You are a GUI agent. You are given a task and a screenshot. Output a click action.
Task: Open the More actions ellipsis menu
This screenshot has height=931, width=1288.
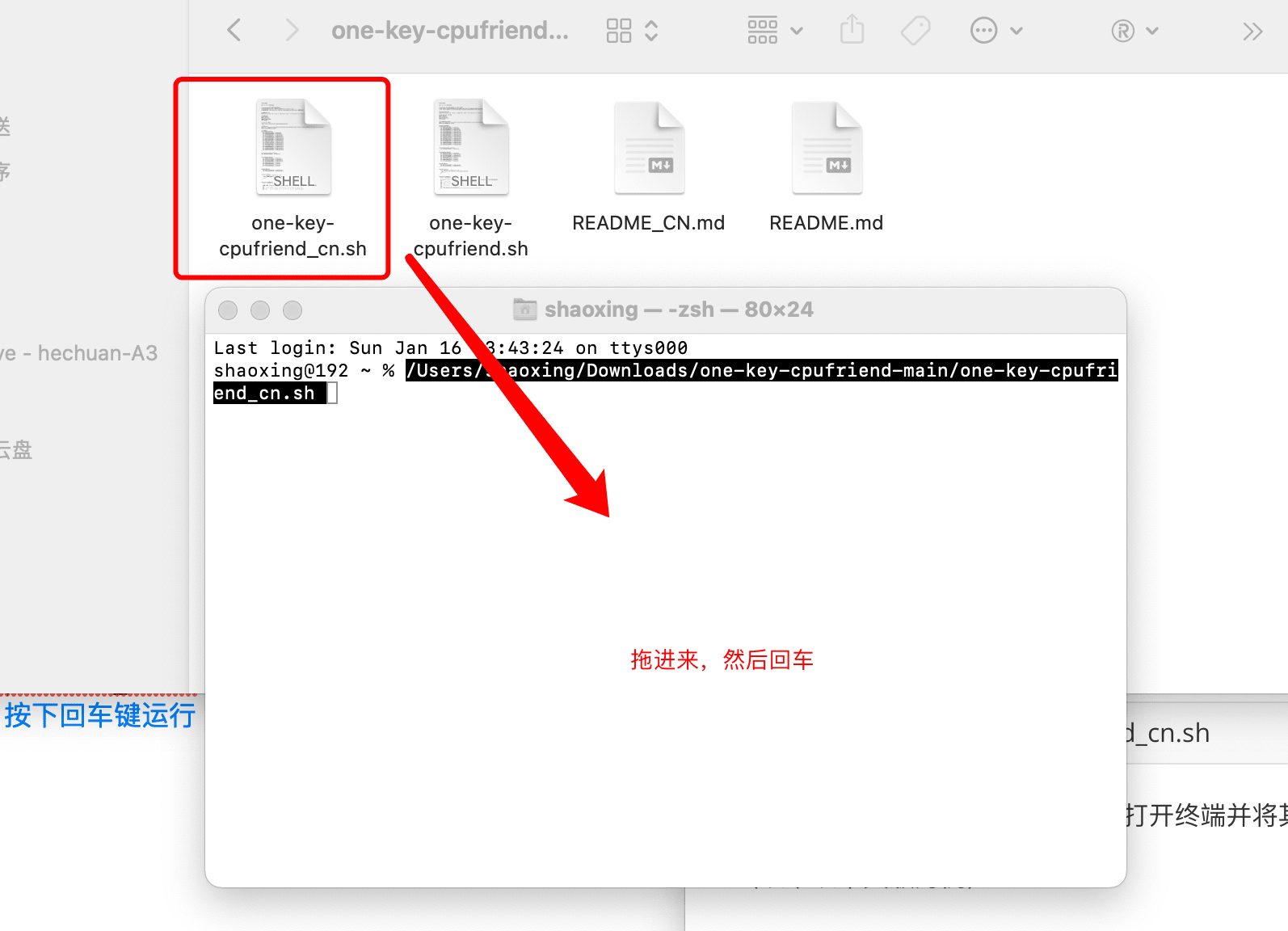(983, 31)
